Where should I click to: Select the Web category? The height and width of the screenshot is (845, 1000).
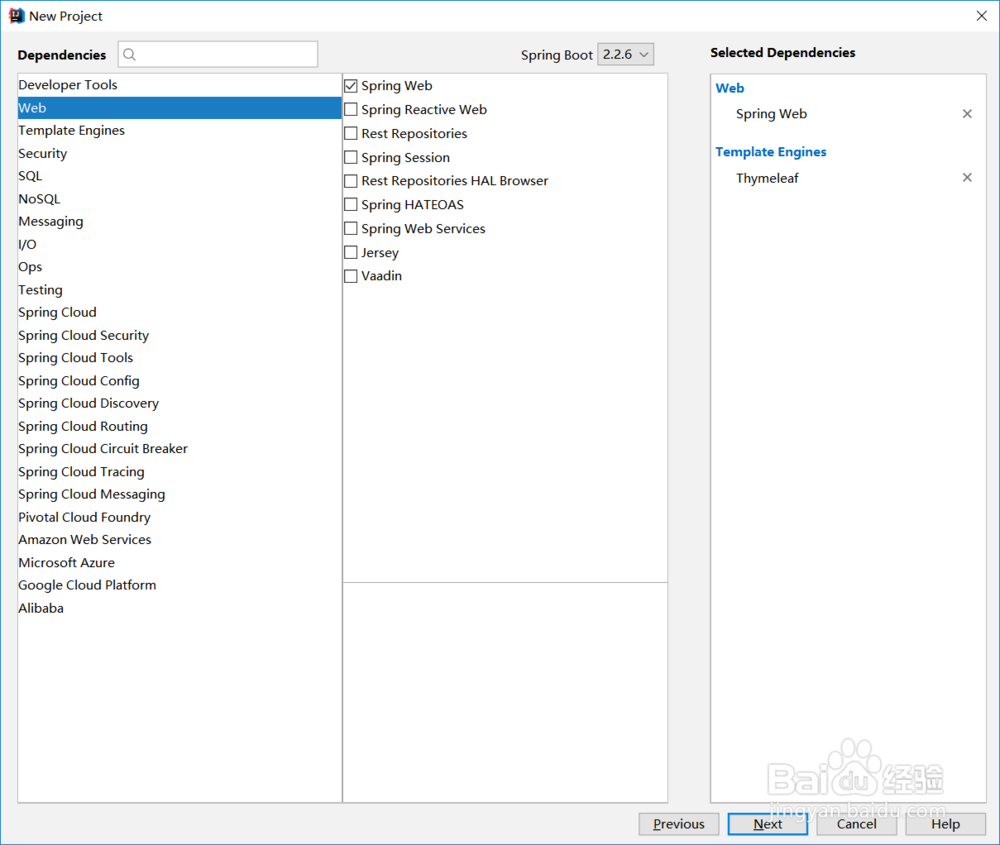click(180, 108)
